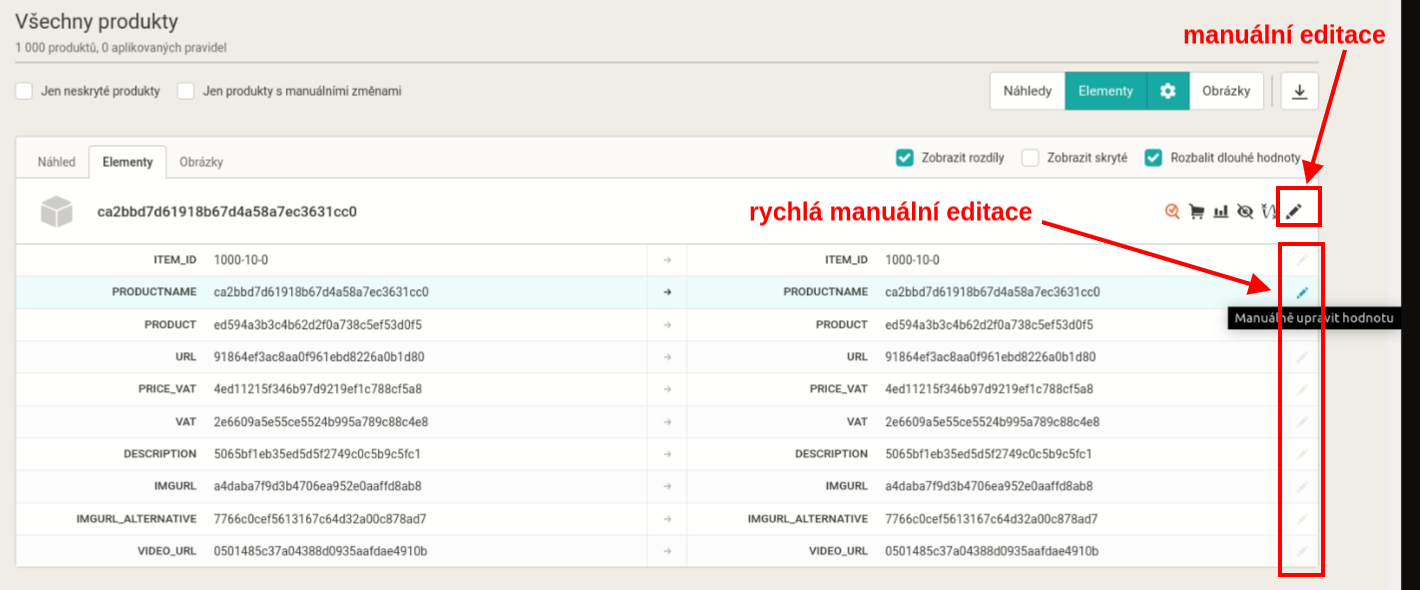The width and height of the screenshot is (1420, 590).
Task: Switch to the Náhled tab
Action: pos(56,162)
